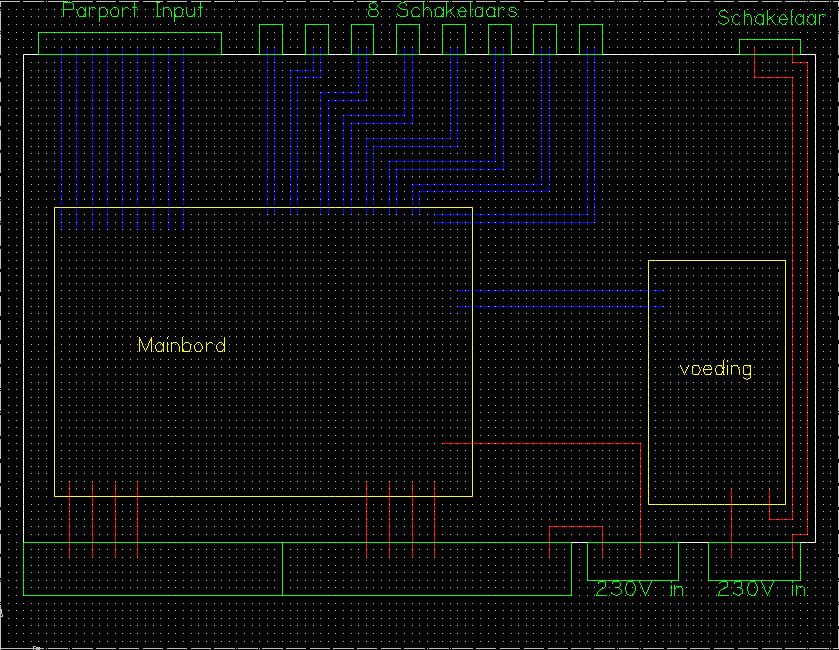Select the Schakelaar label at top right

click(776, 18)
